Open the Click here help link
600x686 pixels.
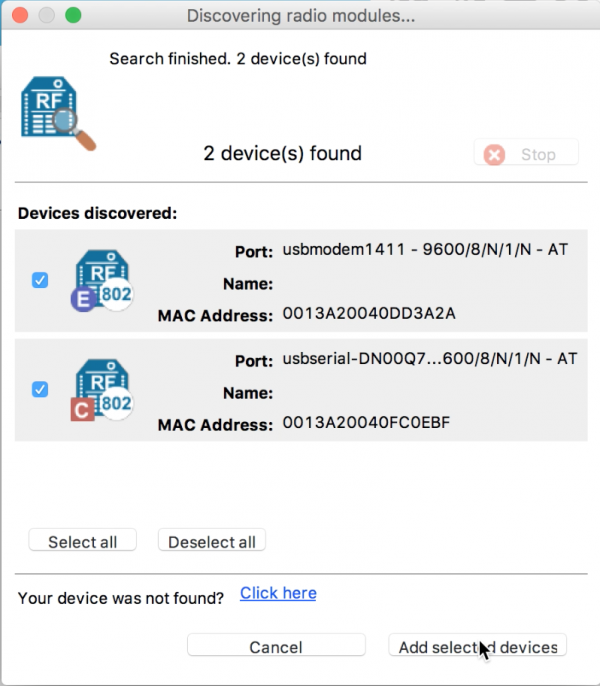[278, 593]
